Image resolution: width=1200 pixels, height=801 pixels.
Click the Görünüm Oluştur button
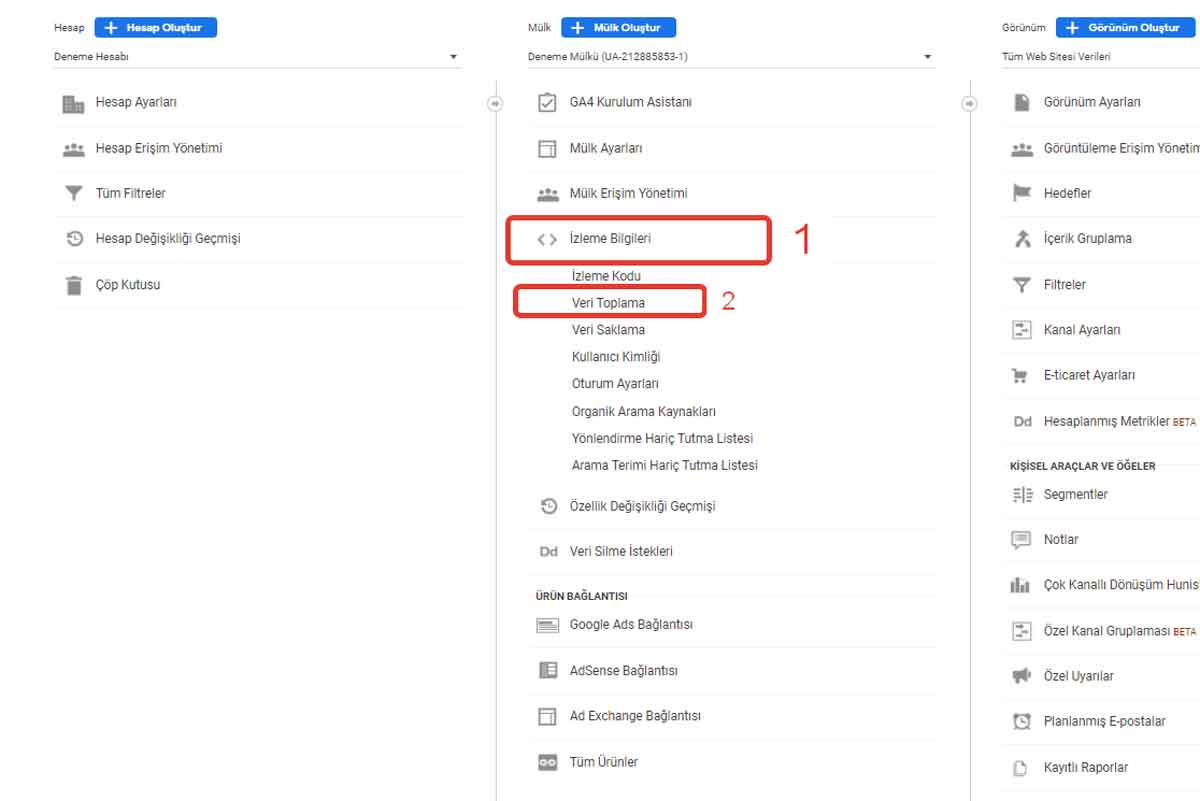[1124, 28]
